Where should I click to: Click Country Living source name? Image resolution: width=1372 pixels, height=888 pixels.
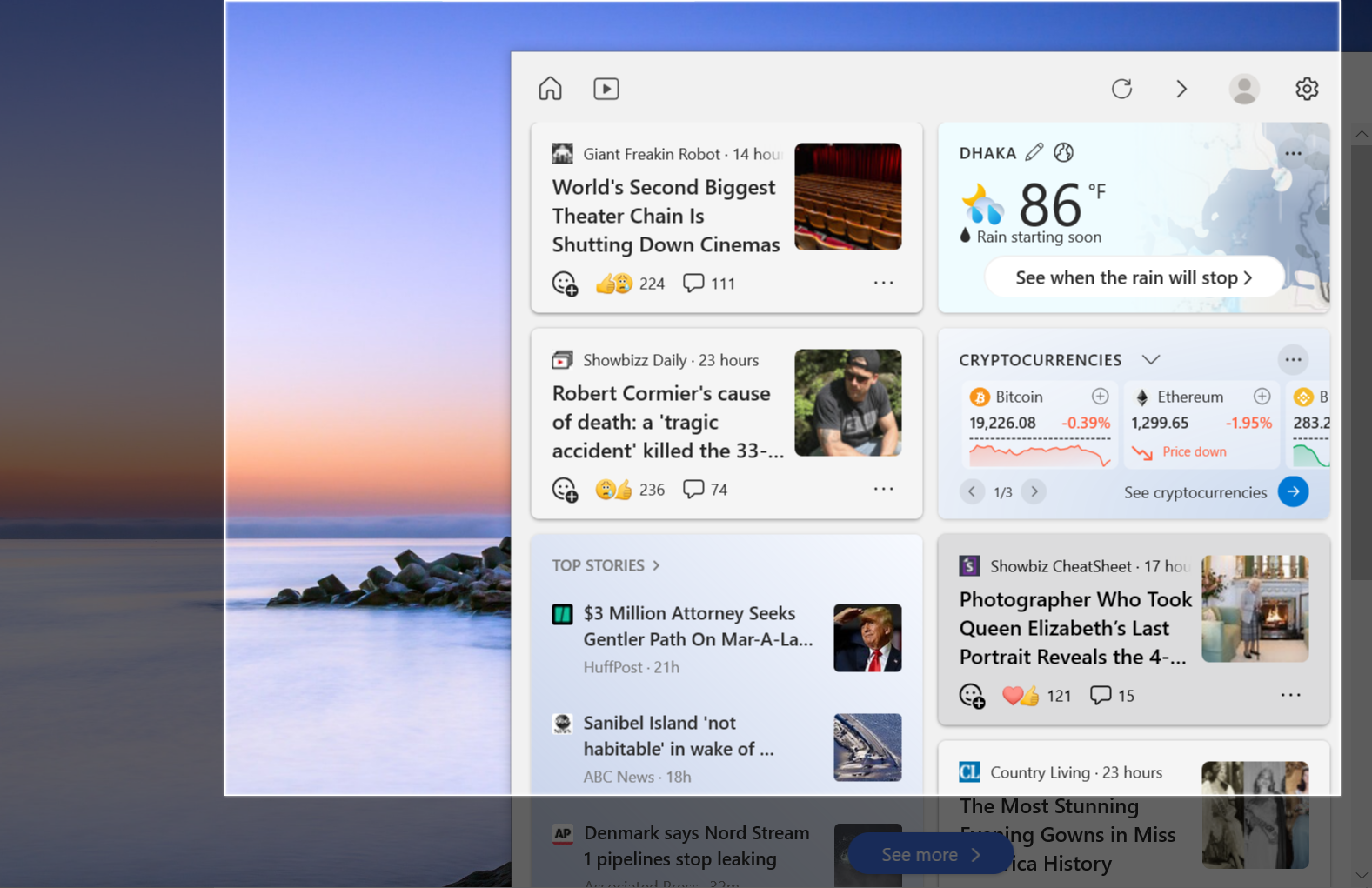pyautogui.click(x=1040, y=772)
